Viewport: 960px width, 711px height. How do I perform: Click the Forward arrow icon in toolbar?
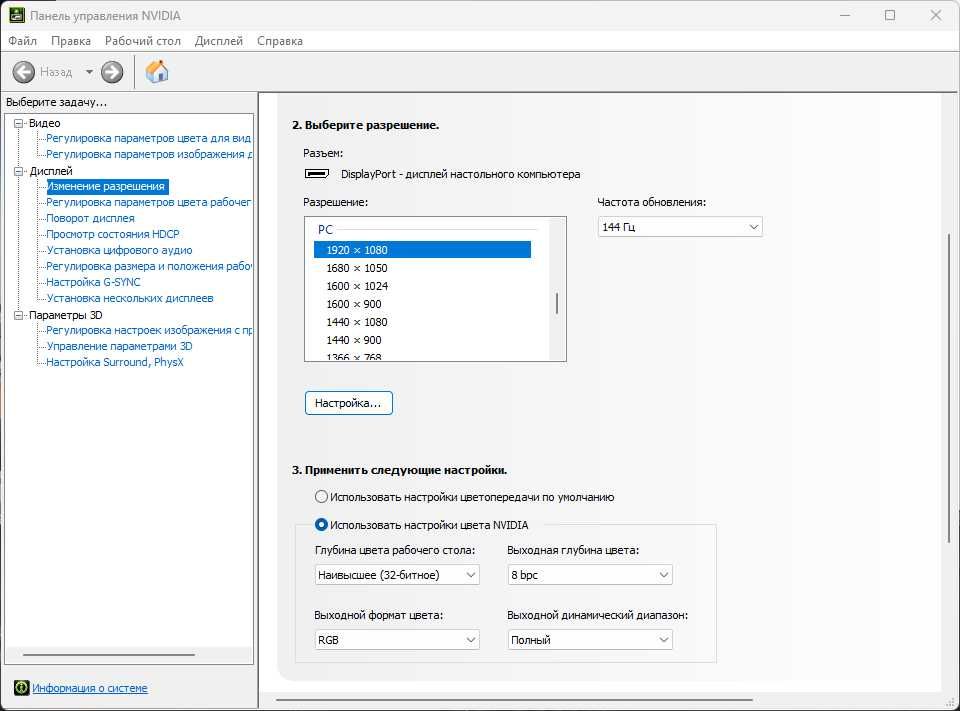tap(112, 72)
